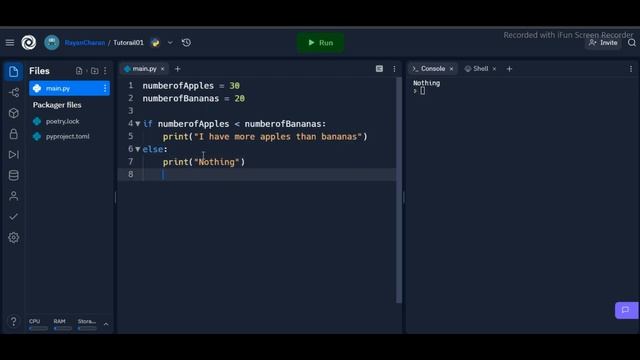
Task: Place the cursor on empty line 8
Action: coord(256,175)
